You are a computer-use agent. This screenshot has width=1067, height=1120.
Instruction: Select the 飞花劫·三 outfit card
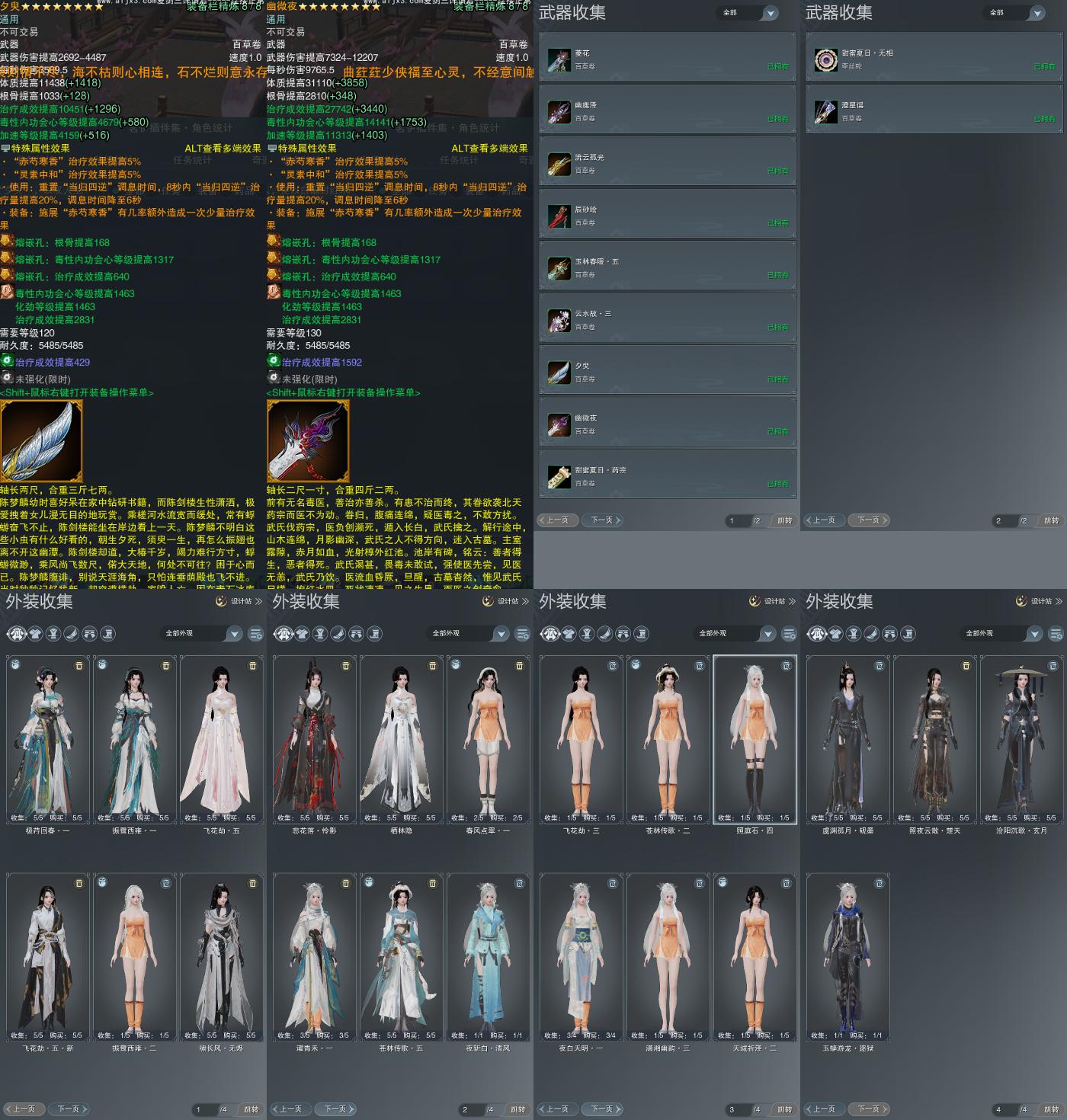pos(581,739)
